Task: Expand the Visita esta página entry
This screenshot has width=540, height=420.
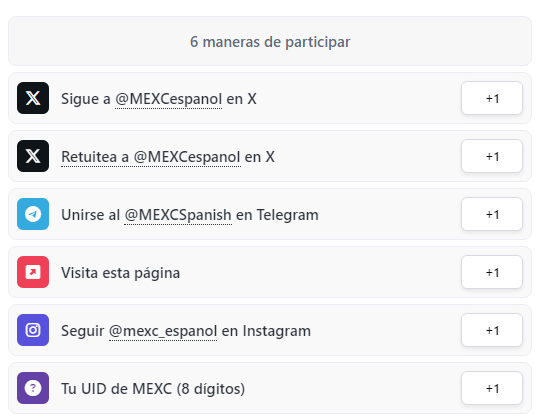Action: 270,272
